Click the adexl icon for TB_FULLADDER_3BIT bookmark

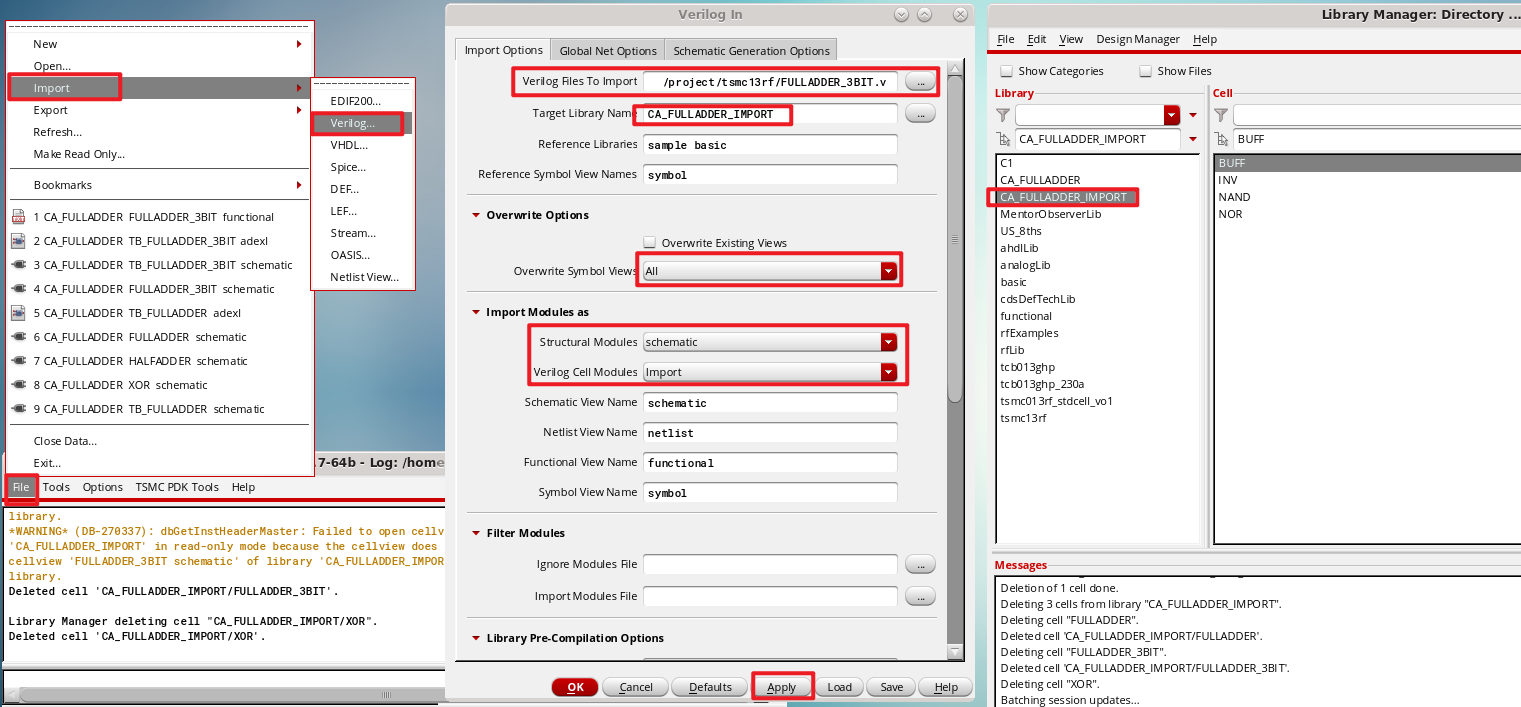point(16,240)
